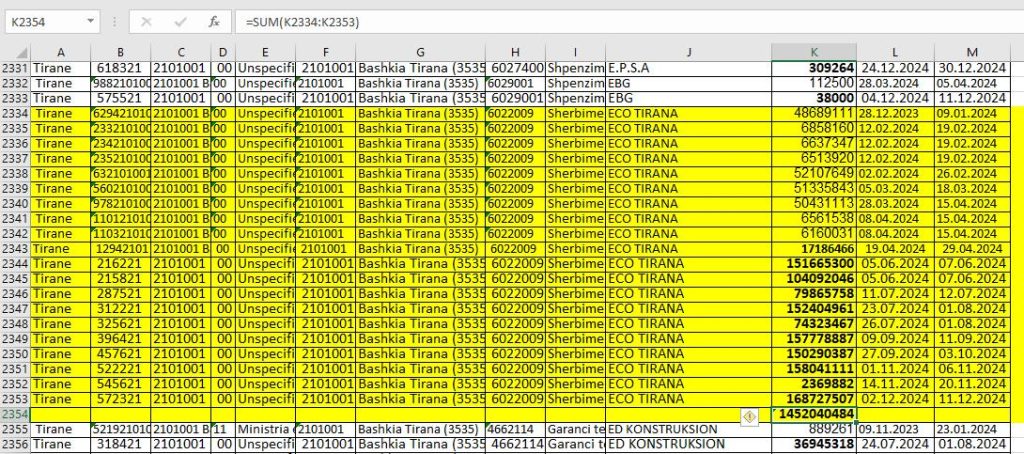Click the Cancel (X) formula bar icon
1024x454 pixels.
click(146, 22)
